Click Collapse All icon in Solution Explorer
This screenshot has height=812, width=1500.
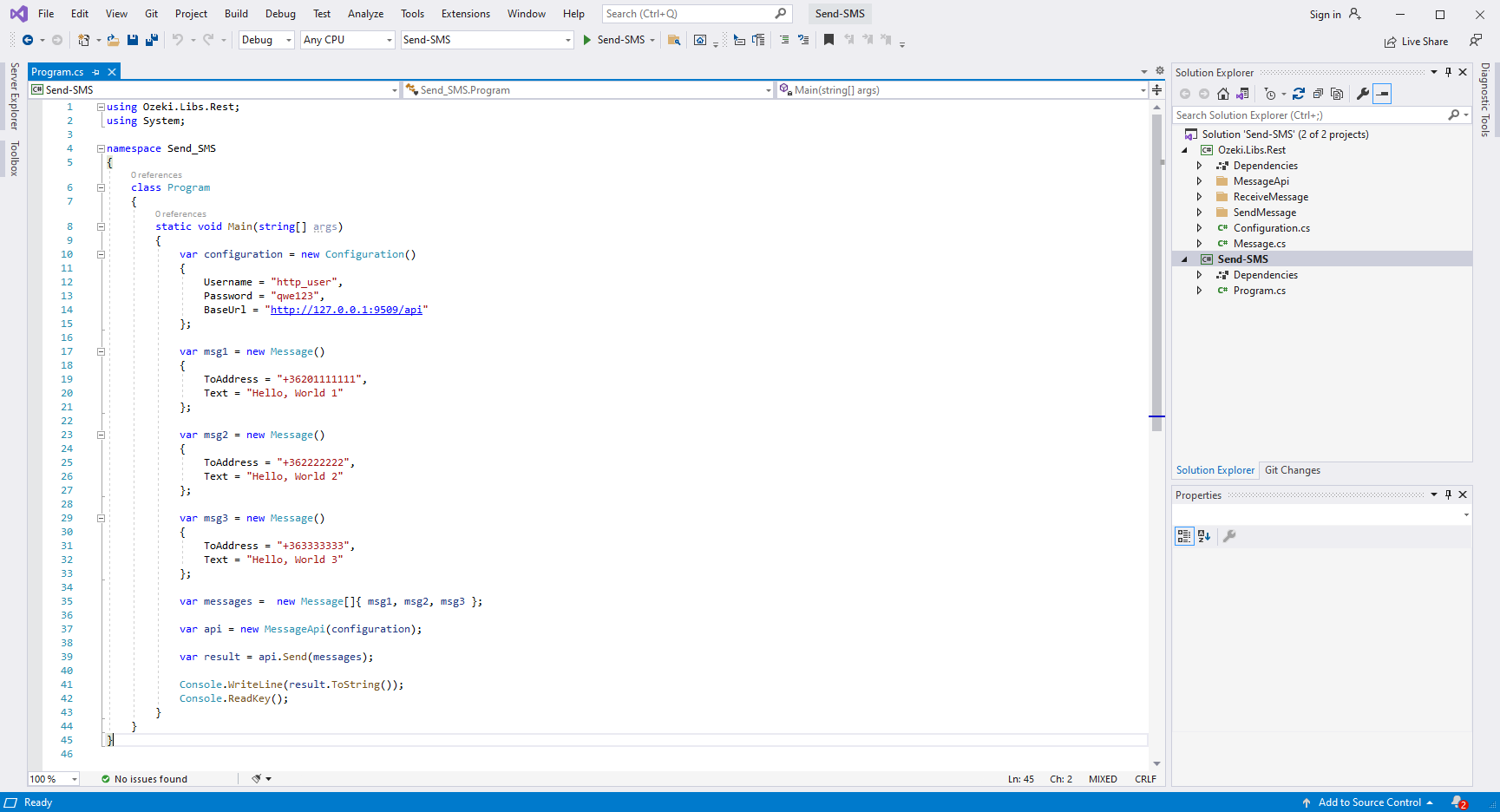click(x=1318, y=94)
